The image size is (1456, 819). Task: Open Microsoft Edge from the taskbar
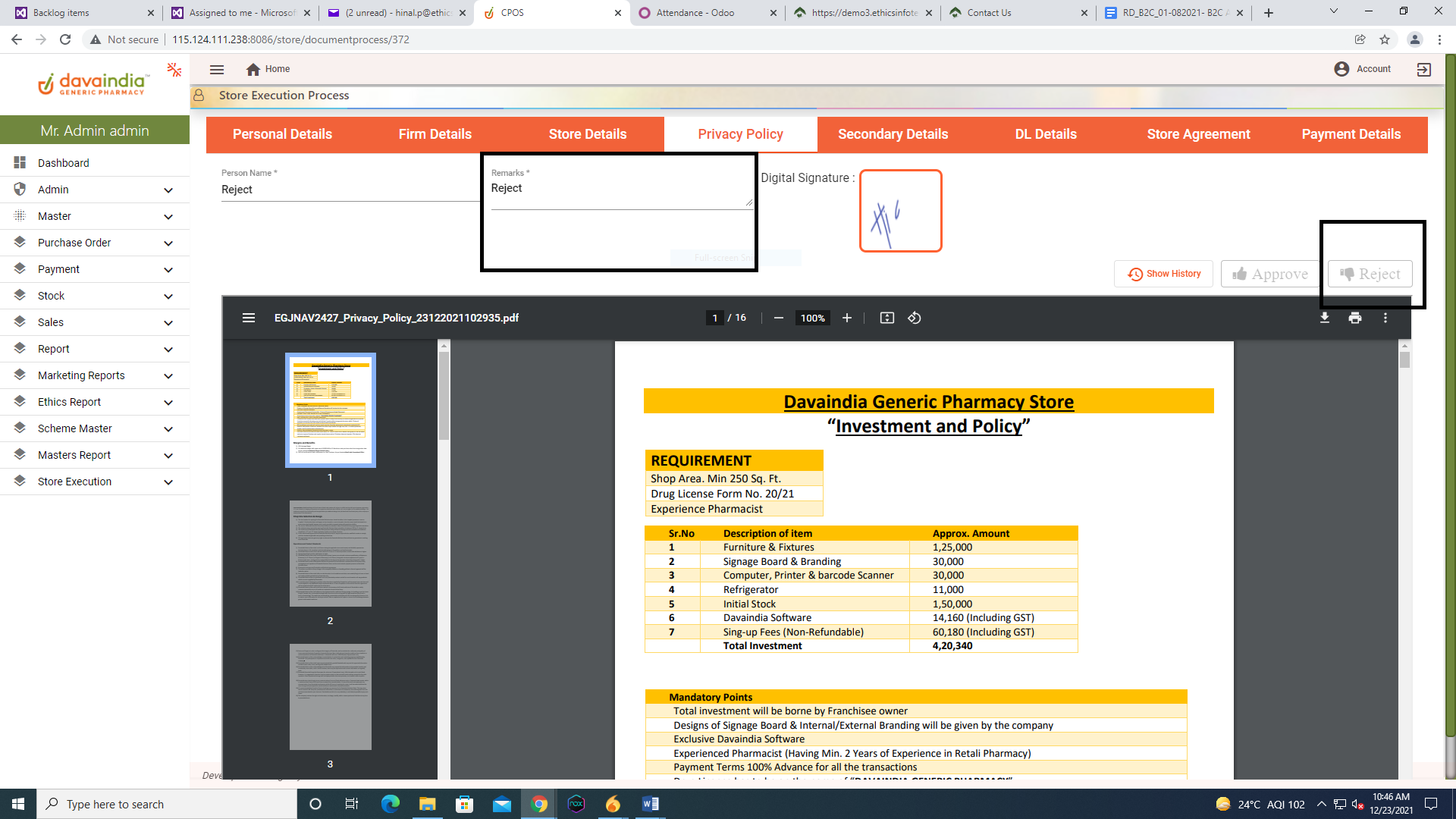[x=391, y=804]
